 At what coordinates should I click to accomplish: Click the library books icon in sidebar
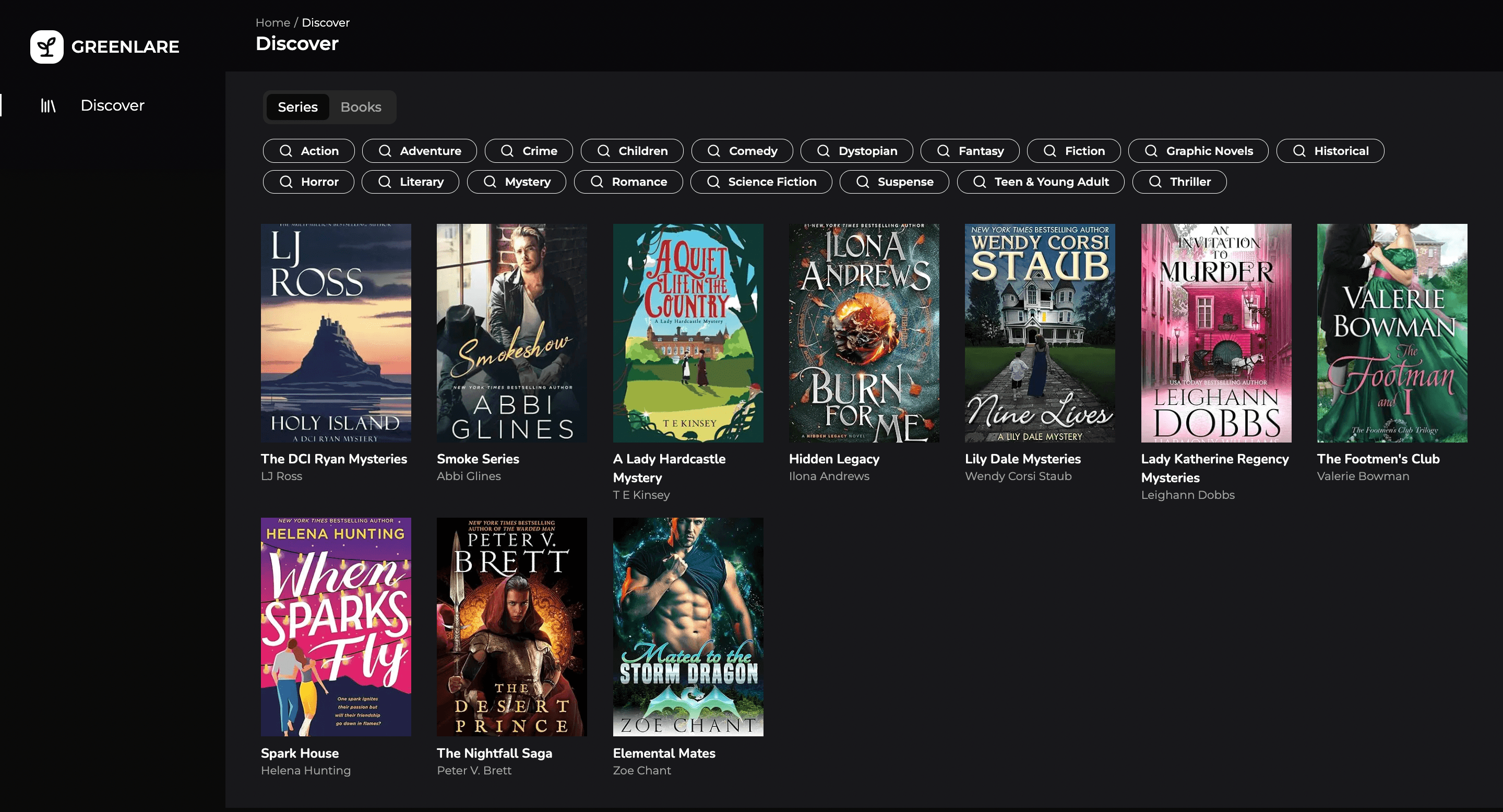(x=49, y=105)
